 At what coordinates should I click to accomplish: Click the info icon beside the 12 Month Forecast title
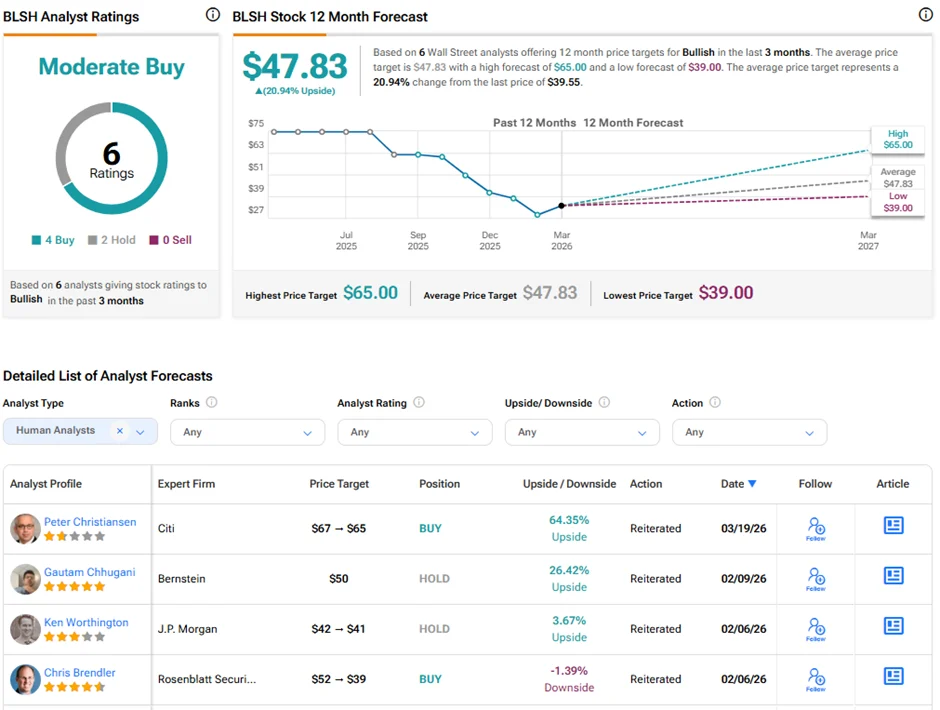coord(926,14)
